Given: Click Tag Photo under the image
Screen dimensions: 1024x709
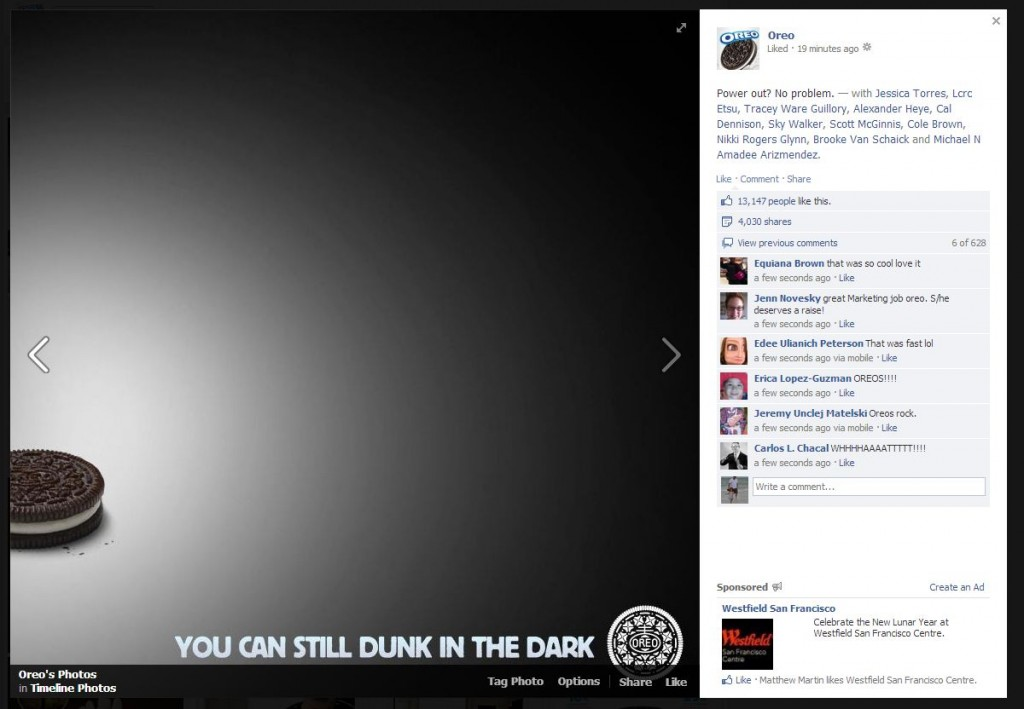Looking at the screenshot, I should (515, 681).
